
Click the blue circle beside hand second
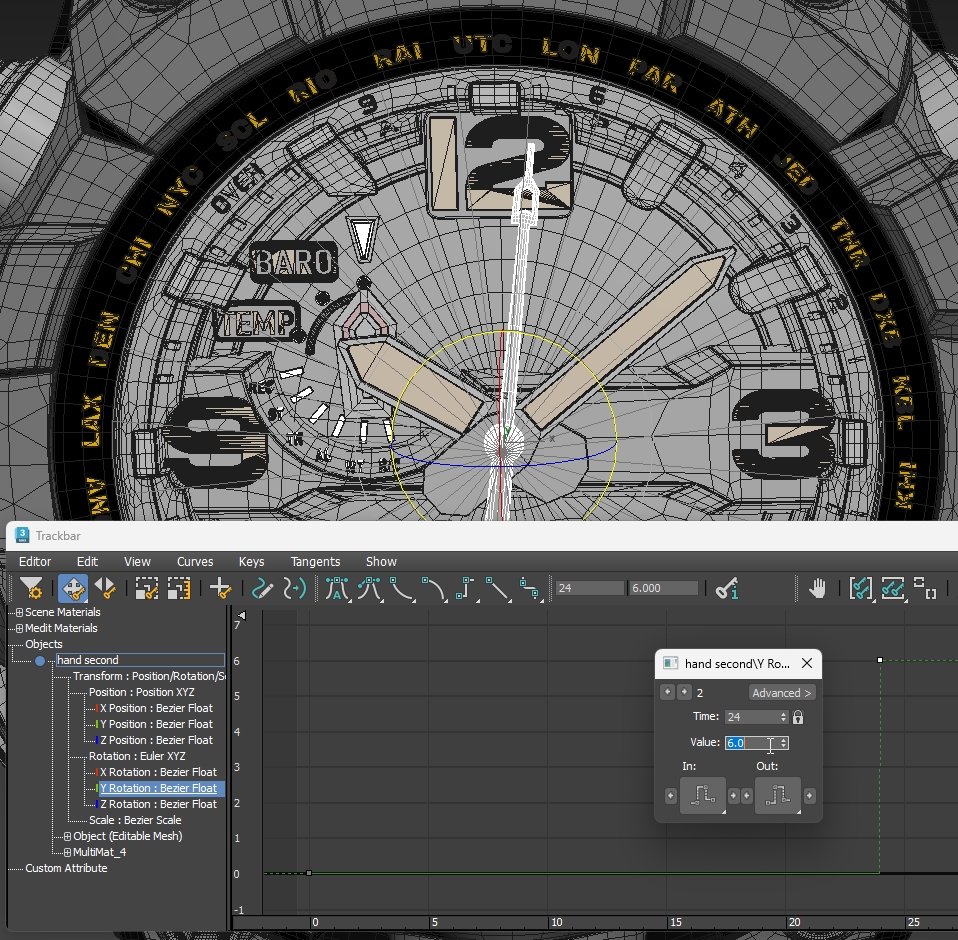click(x=40, y=660)
